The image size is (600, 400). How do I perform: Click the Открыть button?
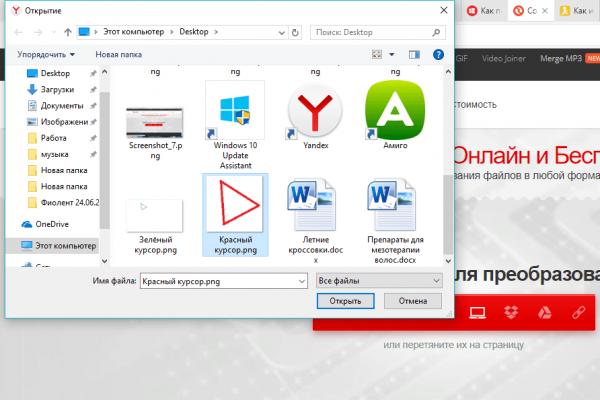345,301
